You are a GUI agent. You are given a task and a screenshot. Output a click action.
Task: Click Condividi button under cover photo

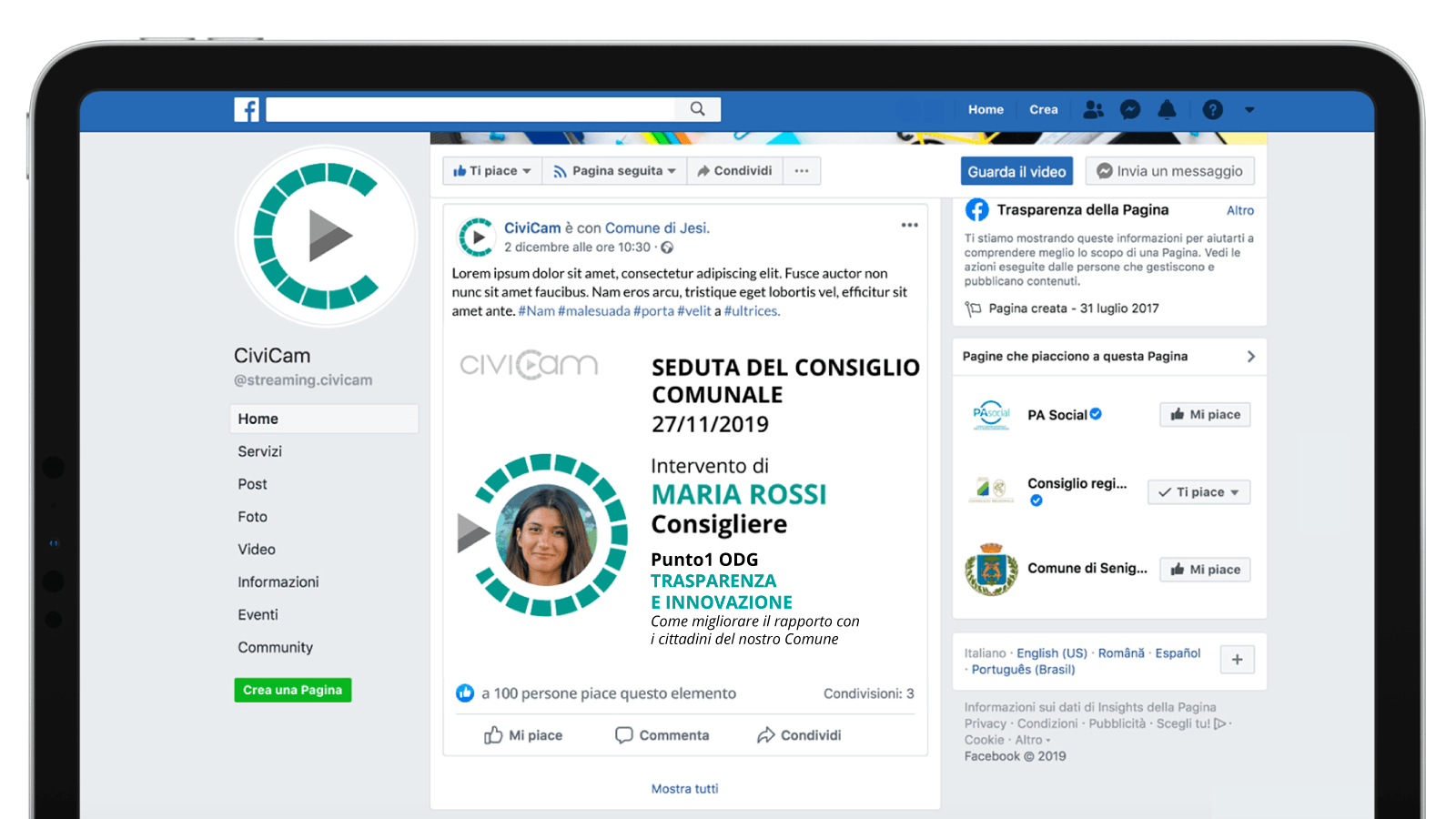click(734, 171)
